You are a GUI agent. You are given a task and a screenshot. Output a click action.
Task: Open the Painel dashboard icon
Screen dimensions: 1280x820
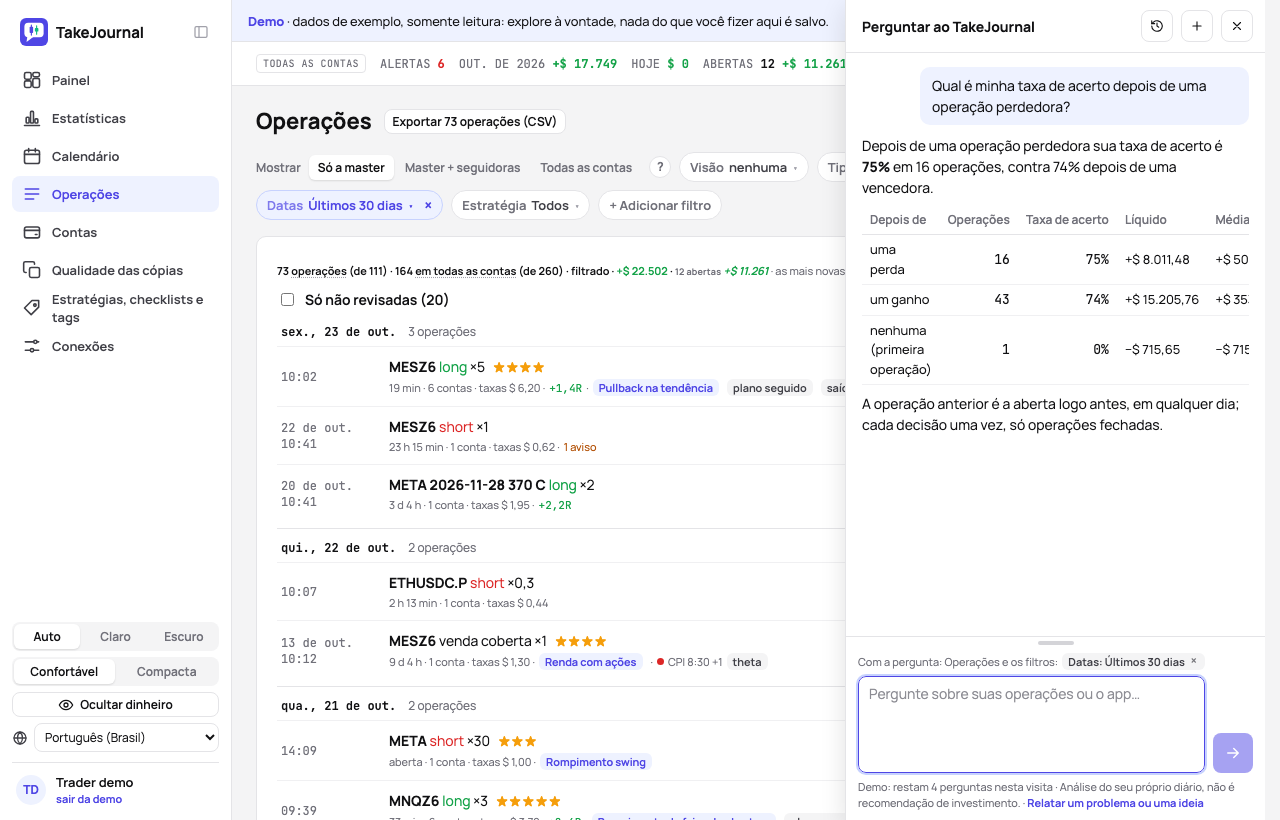coord(32,80)
